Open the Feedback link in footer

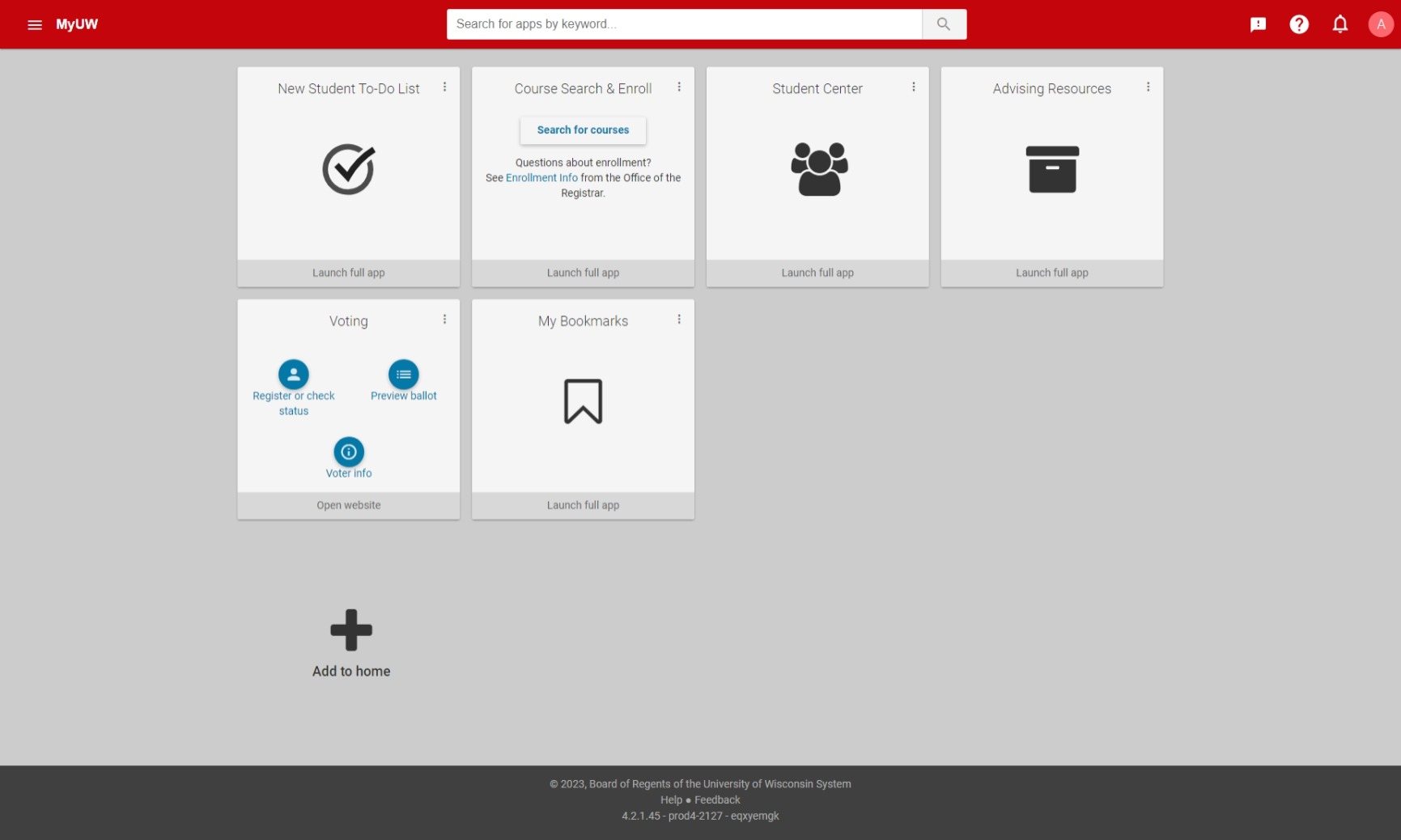coord(717,800)
